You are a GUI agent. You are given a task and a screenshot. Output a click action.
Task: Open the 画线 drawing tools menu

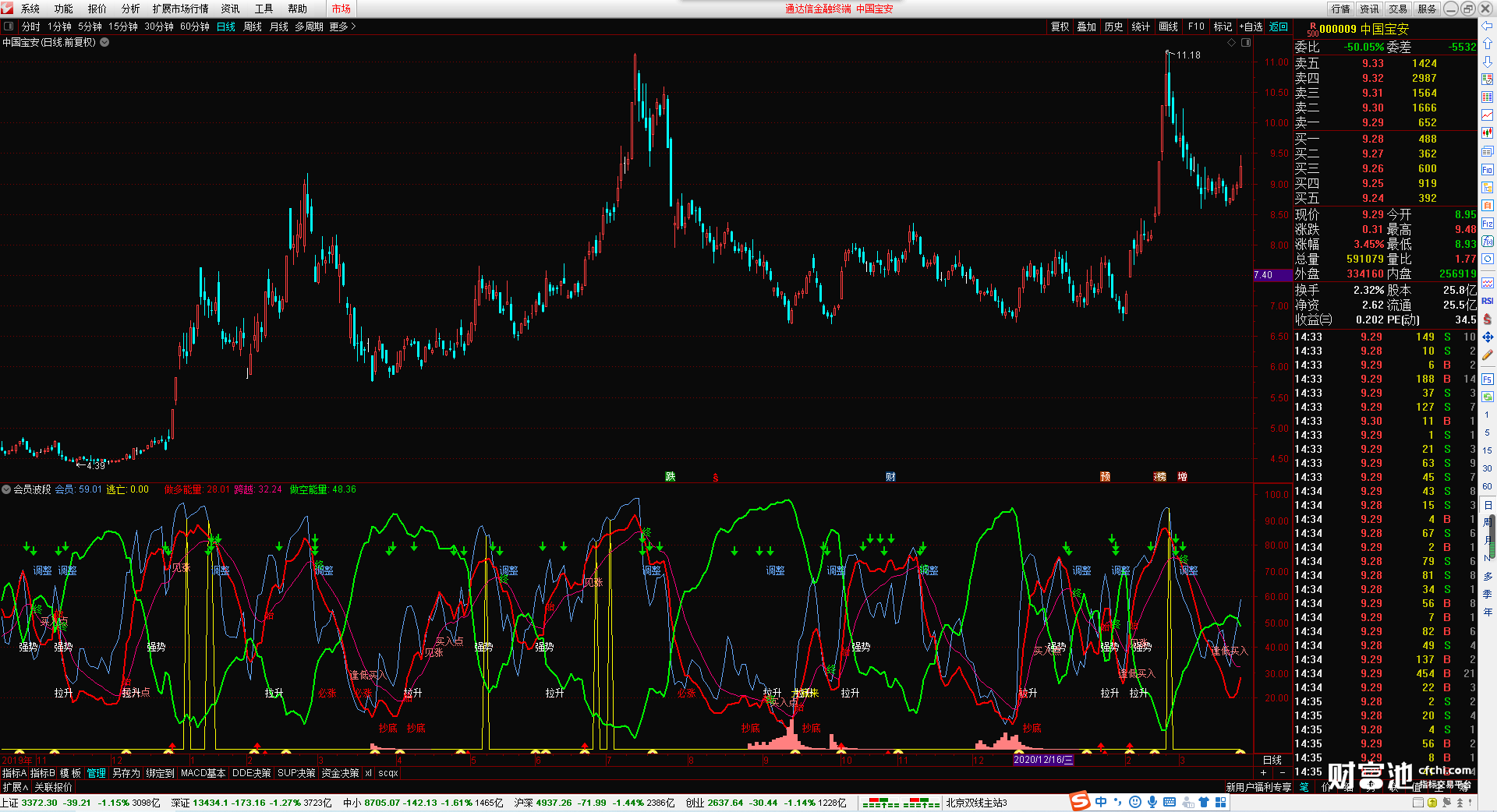pyautogui.click(x=1168, y=26)
